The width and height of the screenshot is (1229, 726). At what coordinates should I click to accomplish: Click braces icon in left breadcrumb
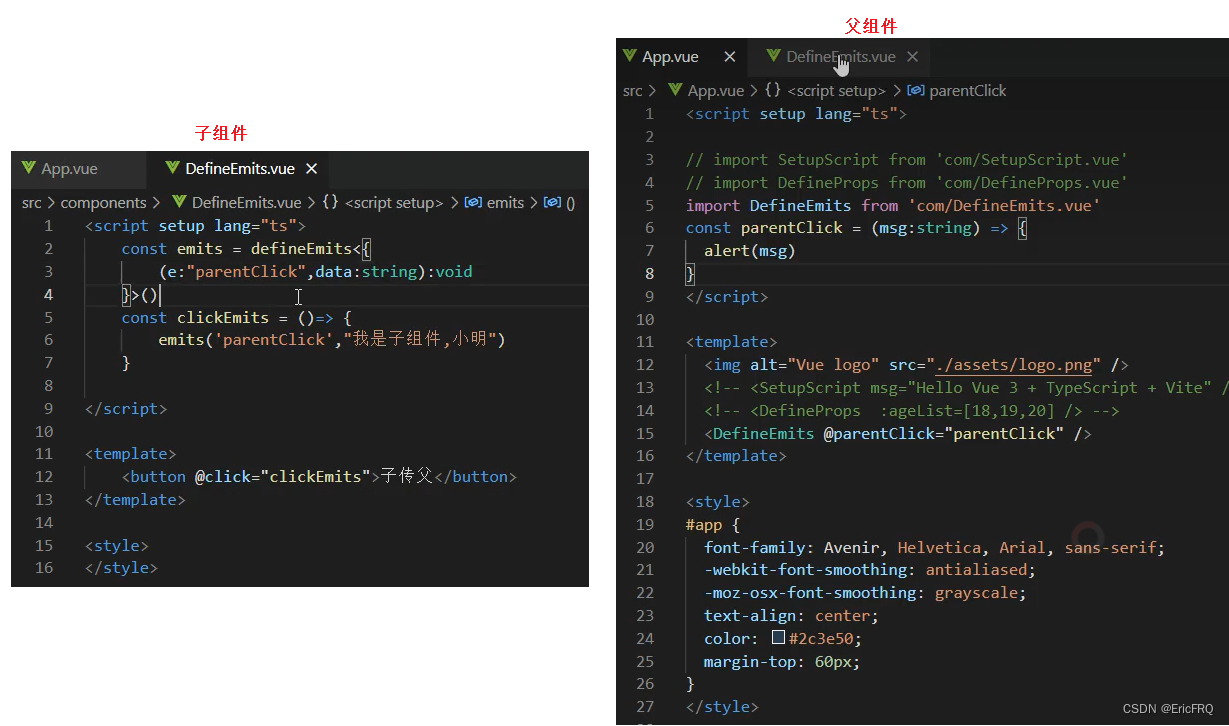coord(330,202)
